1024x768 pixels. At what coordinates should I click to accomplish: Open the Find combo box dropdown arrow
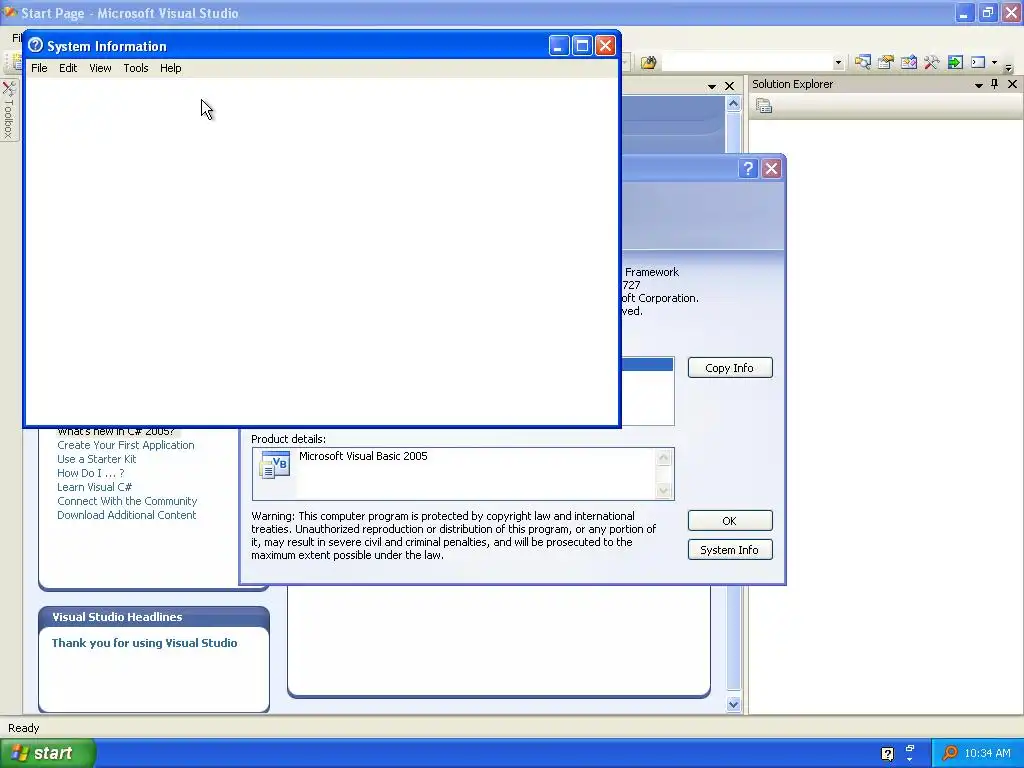[838, 63]
